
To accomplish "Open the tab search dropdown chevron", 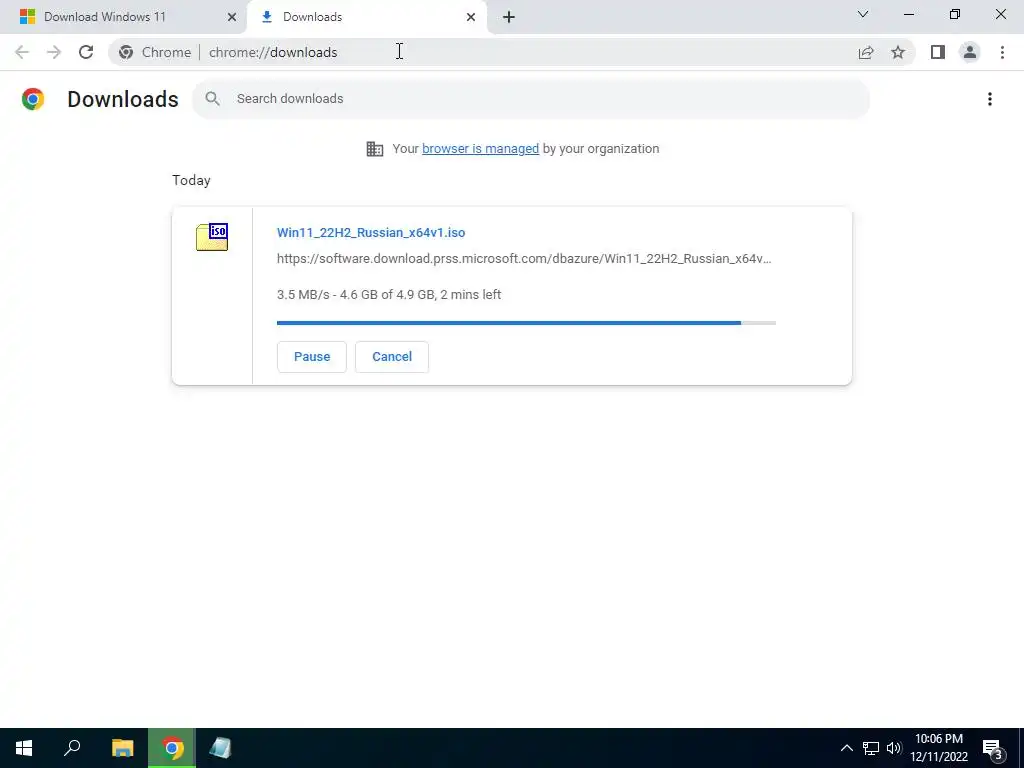I will tap(863, 14).
